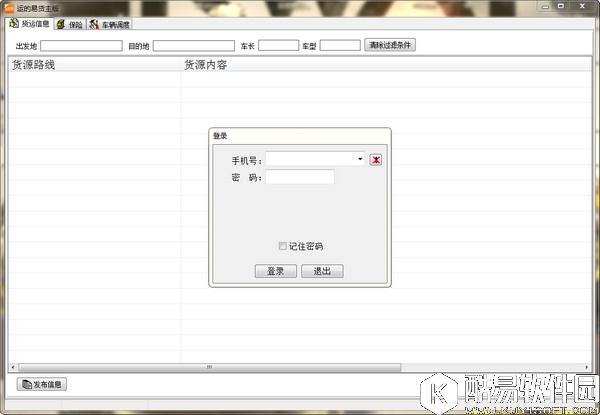600x415 pixels.
Task: Open the 保险 tab
Action: (x=70, y=24)
